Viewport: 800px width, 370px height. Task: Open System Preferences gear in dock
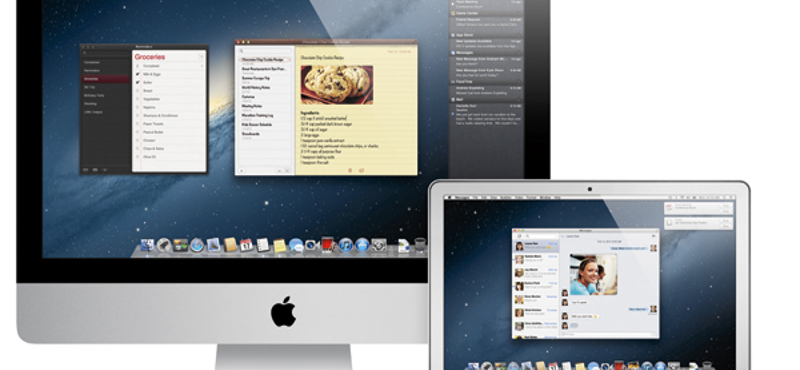point(379,245)
